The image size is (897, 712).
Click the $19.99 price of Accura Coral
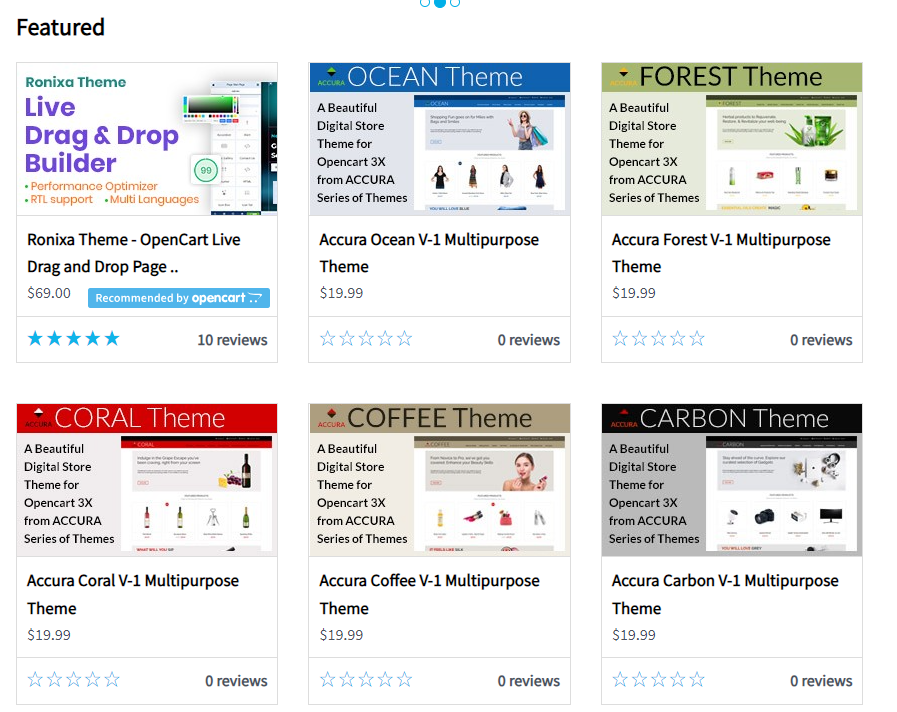click(x=49, y=635)
